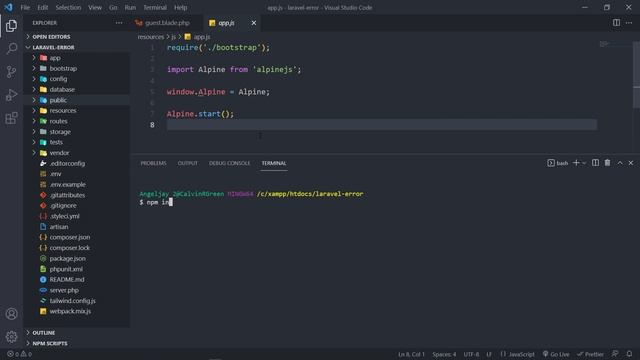640x360 pixels.
Task: Open the Edit menu
Action: click(x=42, y=7)
